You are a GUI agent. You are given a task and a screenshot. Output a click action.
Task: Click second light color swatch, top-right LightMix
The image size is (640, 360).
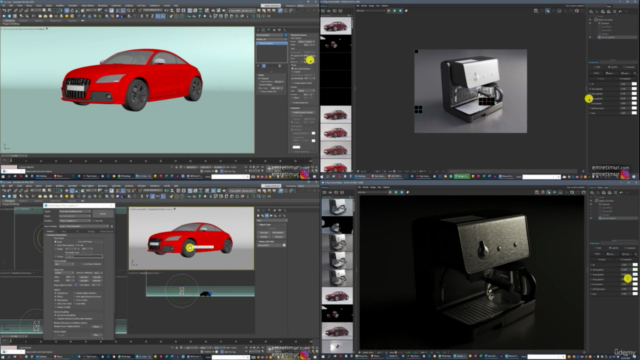click(x=634, y=89)
